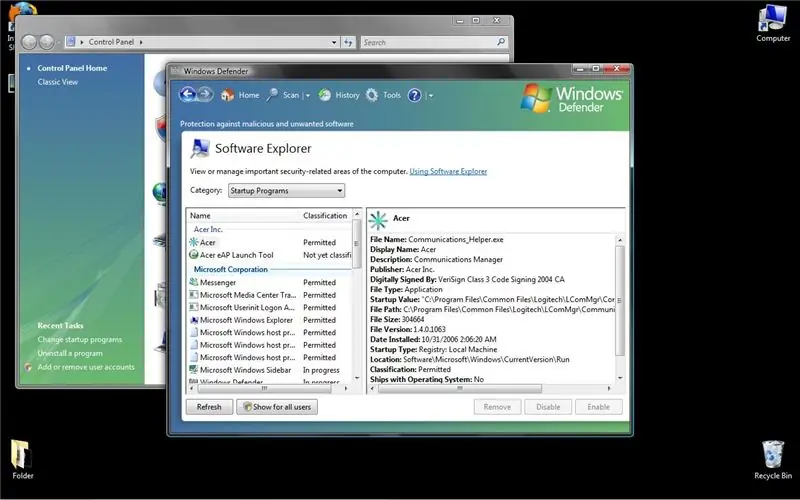Click the blue Help question mark icon
Image resolution: width=800 pixels, height=500 pixels.
pos(415,95)
